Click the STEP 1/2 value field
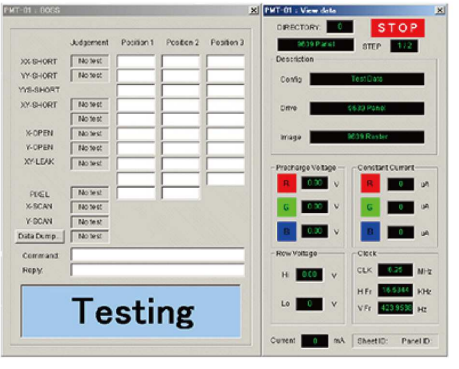This screenshot has height=369, width=459. (x=404, y=46)
